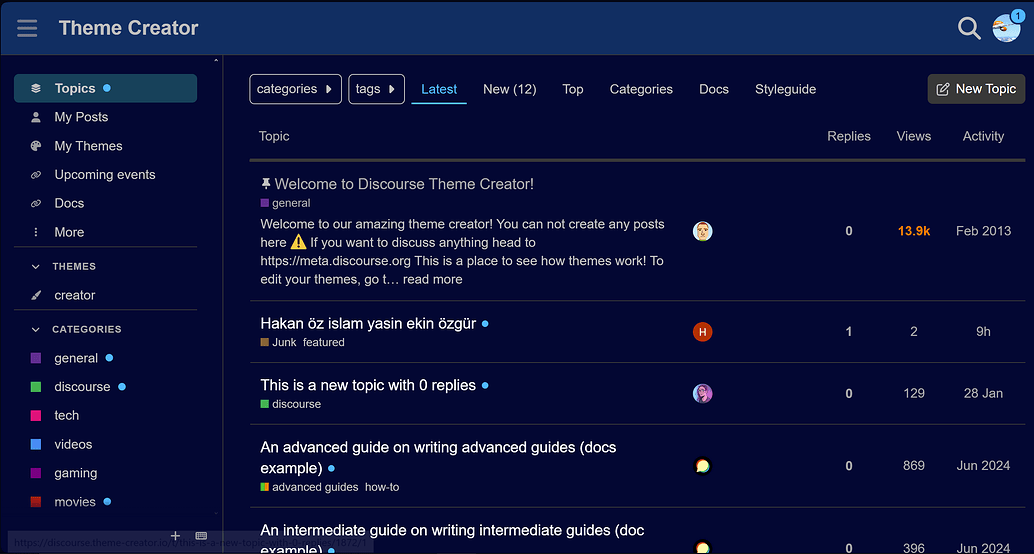Open the categories filter dropdown

tap(295, 89)
